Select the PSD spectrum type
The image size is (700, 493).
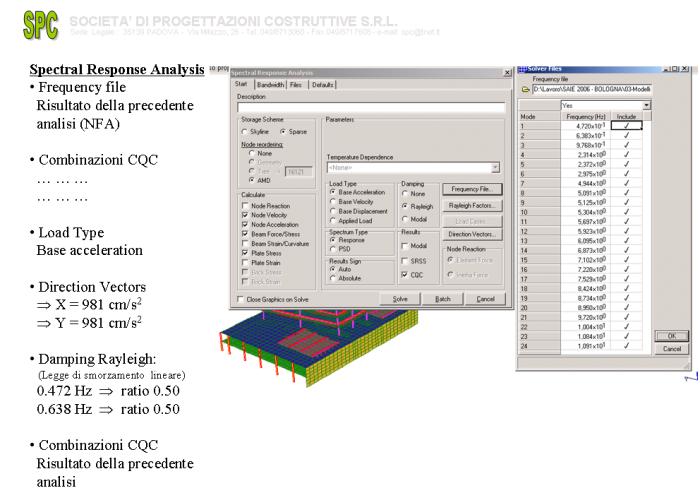point(332,249)
